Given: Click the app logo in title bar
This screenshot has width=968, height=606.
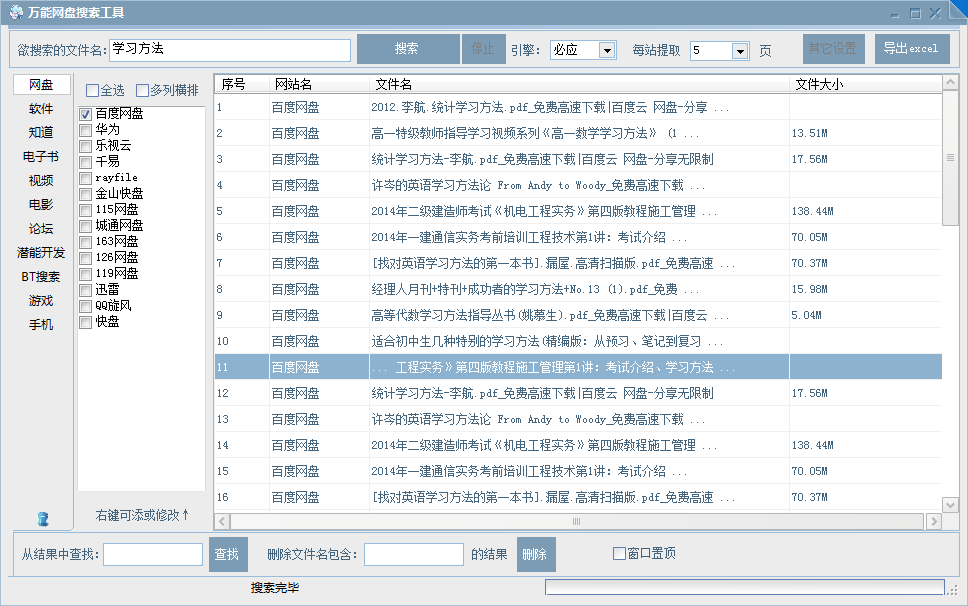Looking at the screenshot, I should click(x=15, y=13).
